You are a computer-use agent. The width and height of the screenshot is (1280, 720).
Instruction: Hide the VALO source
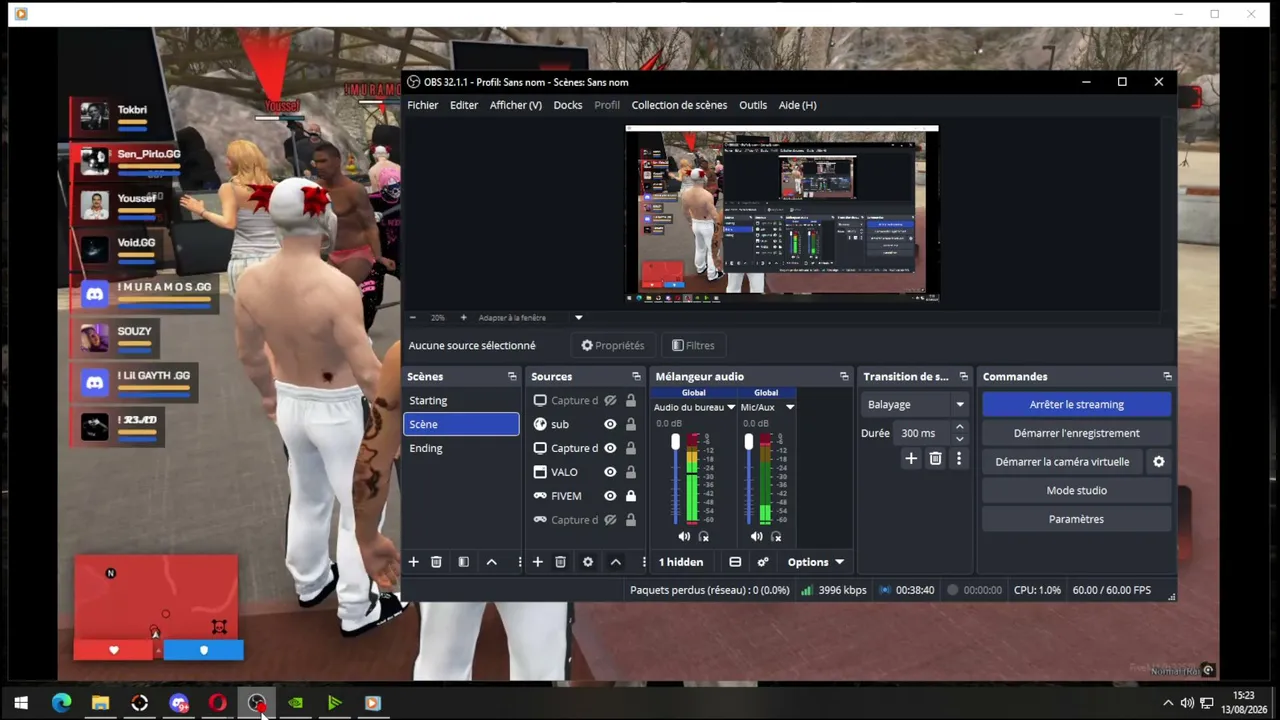[x=610, y=472]
